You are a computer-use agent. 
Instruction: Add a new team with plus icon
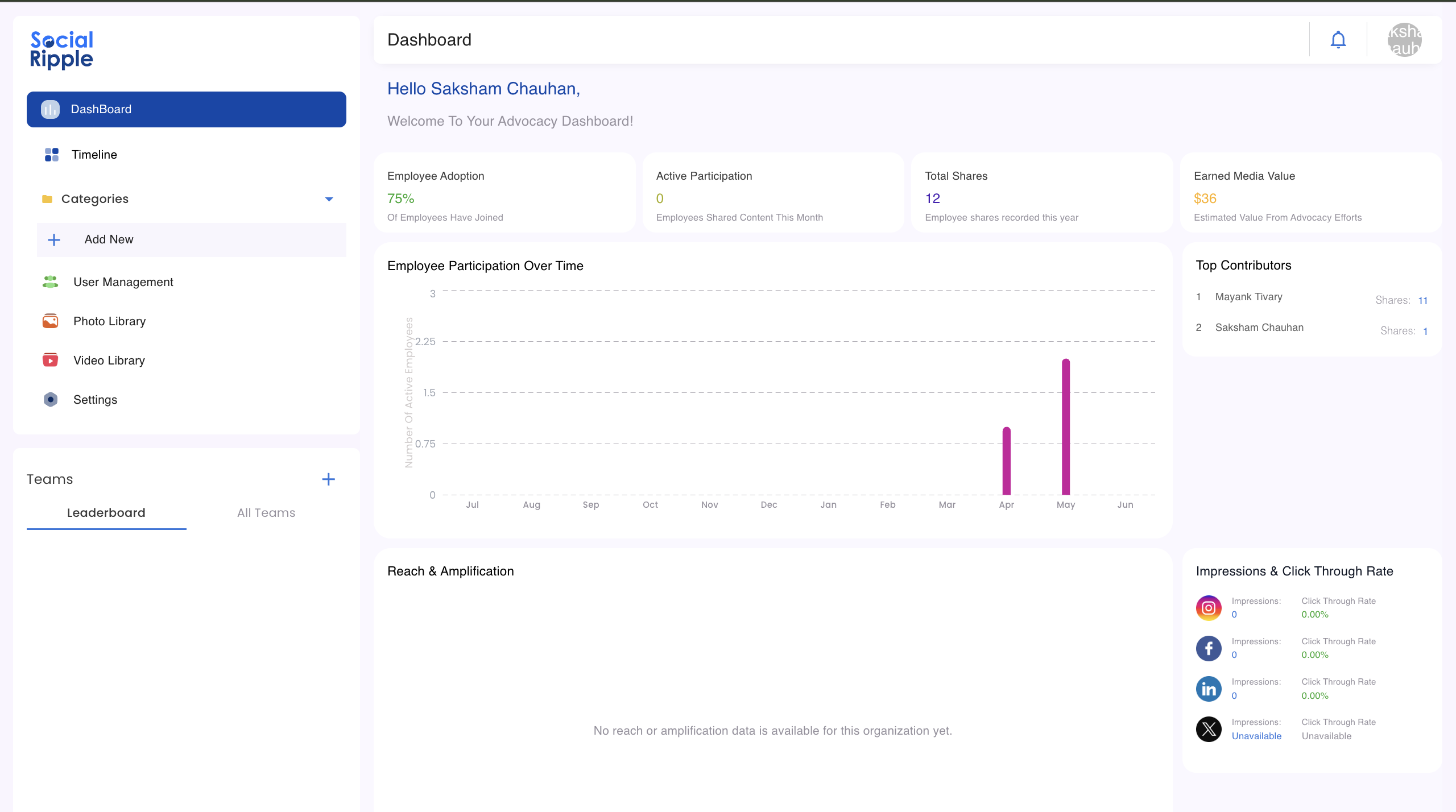coord(328,479)
